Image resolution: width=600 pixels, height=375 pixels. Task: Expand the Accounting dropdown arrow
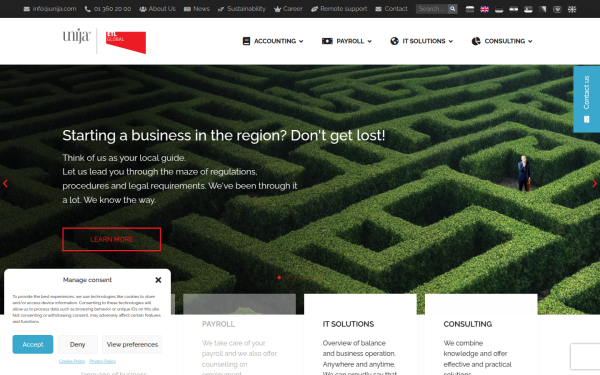pyautogui.click(x=301, y=41)
